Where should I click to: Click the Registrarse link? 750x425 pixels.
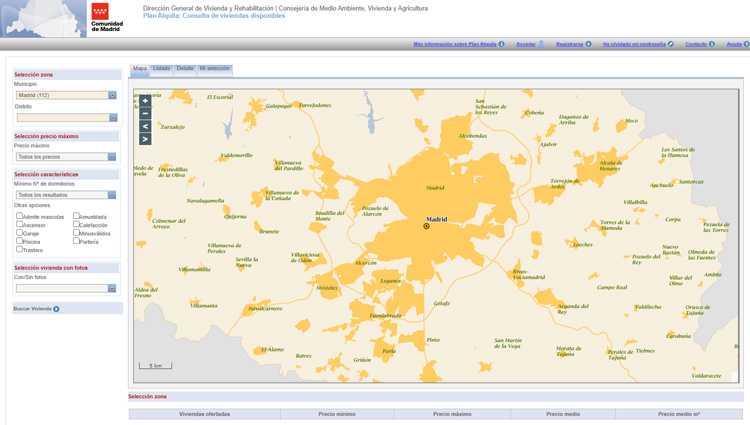(x=570, y=44)
